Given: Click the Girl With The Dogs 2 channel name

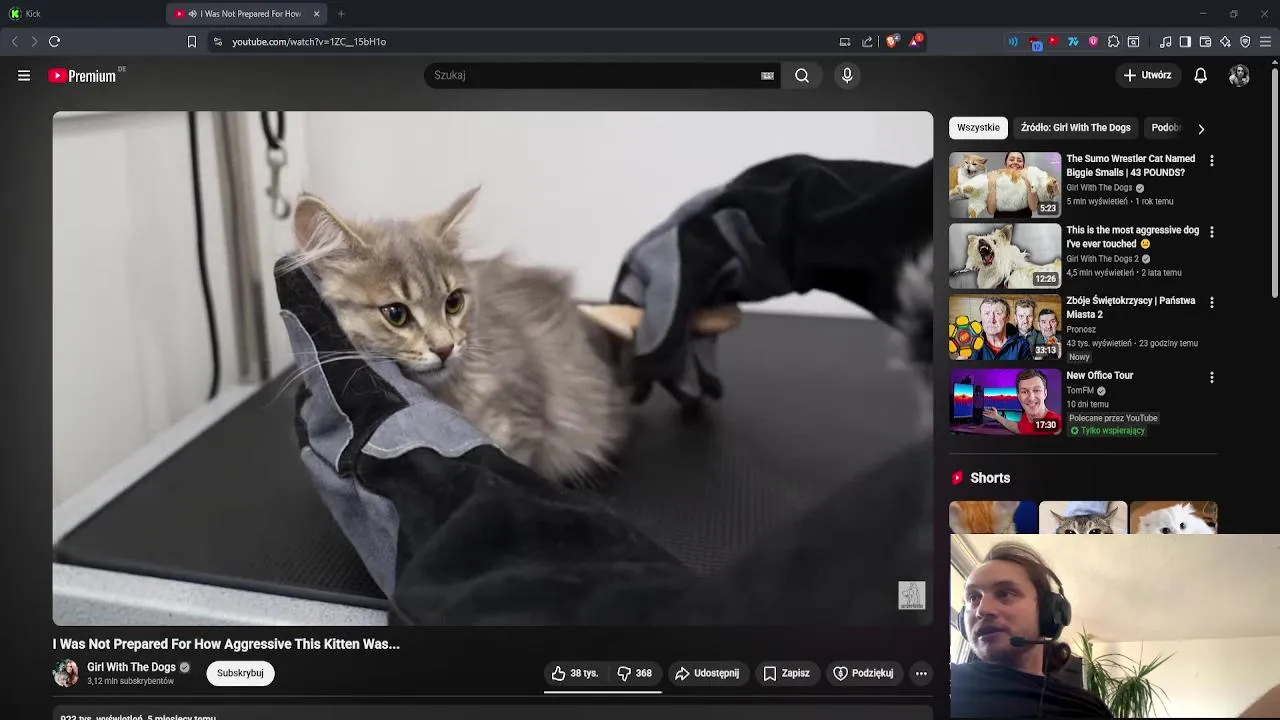Looking at the screenshot, I should [x=1102, y=258].
